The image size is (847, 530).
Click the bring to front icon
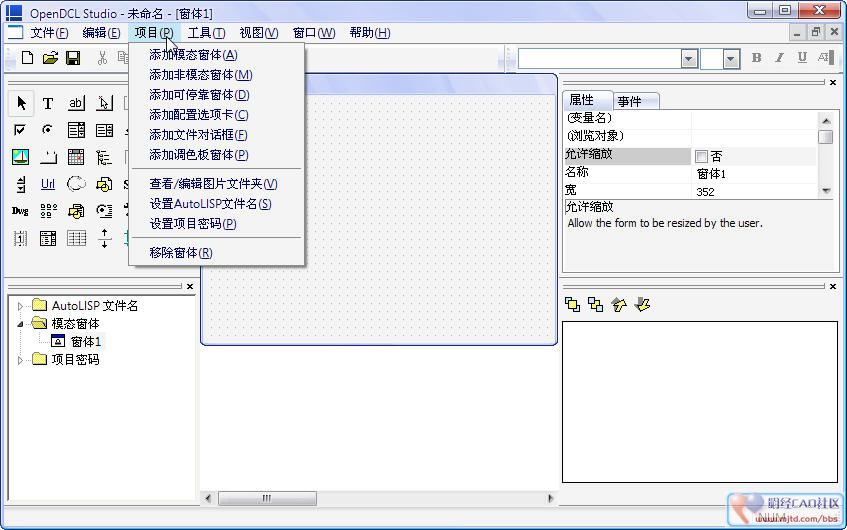(x=573, y=305)
